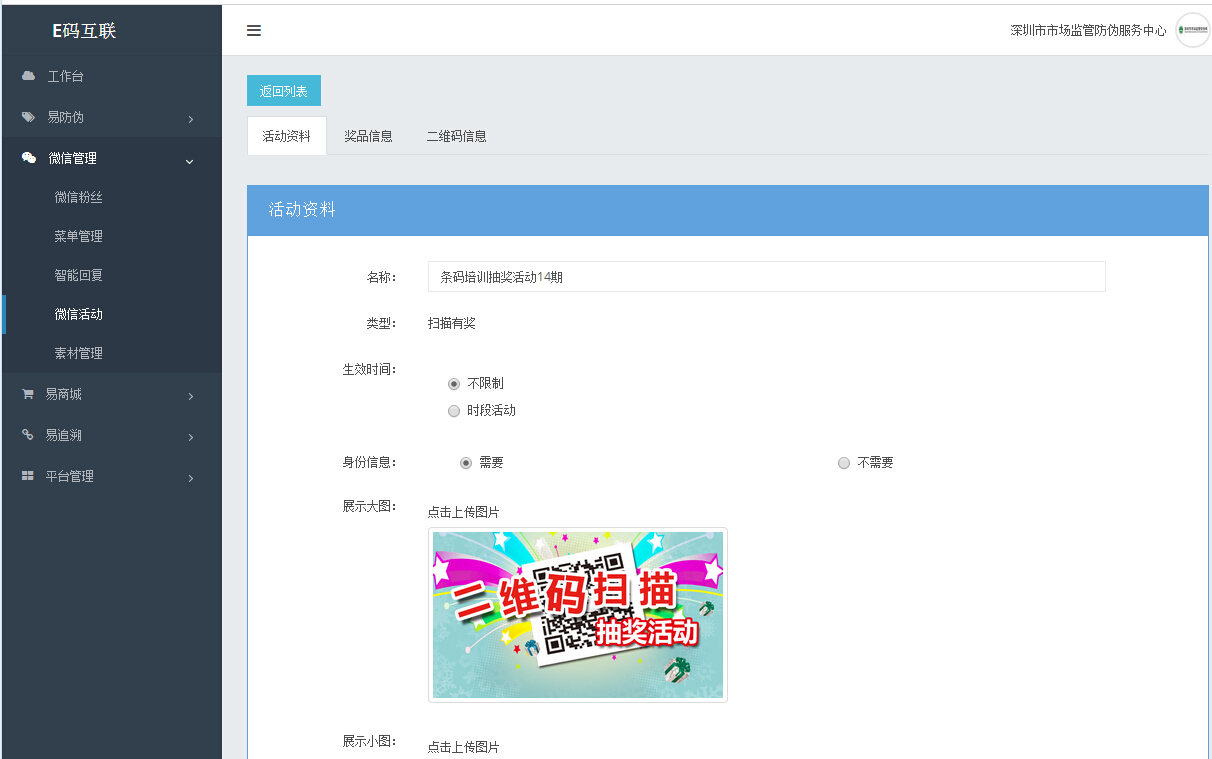Click the 名称 text input field
Screen dimensions: 1212x759
pyautogui.click(x=766, y=277)
